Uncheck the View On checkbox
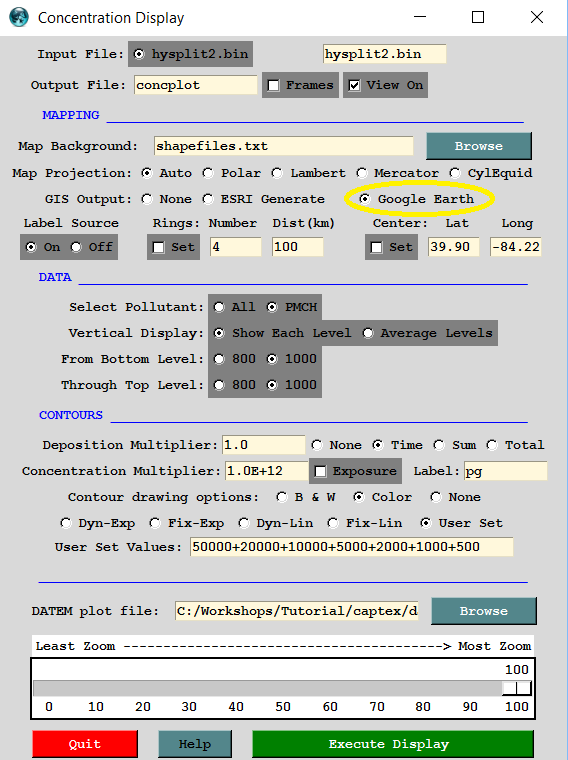Image resolution: width=568 pixels, height=760 pixels. [354, 85]
